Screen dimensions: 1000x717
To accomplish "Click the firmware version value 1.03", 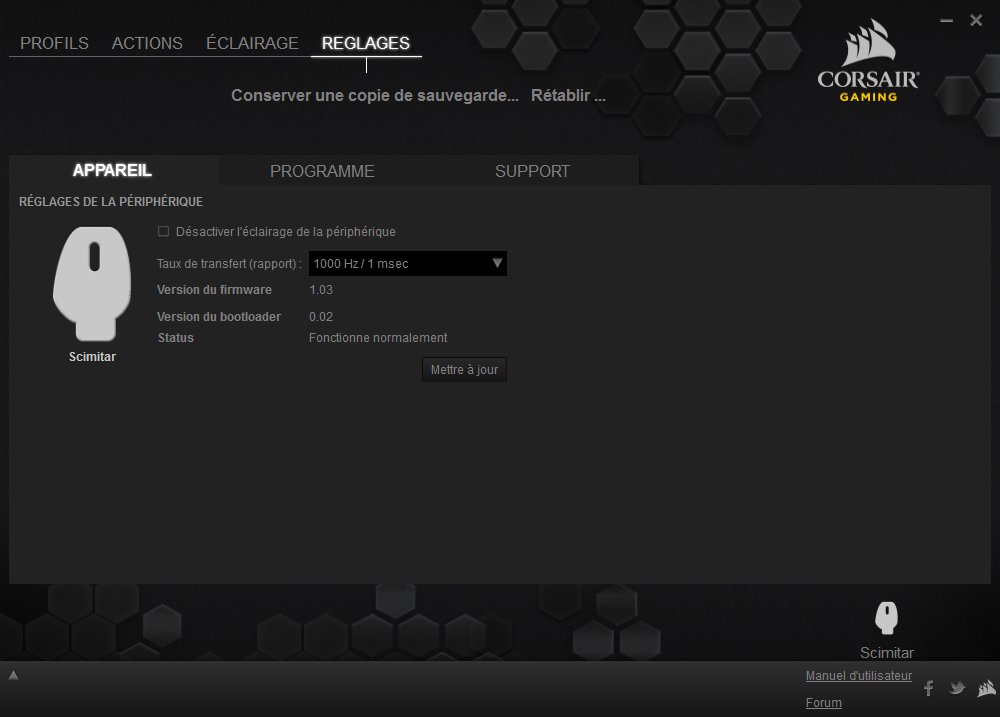I will point(321,290).
